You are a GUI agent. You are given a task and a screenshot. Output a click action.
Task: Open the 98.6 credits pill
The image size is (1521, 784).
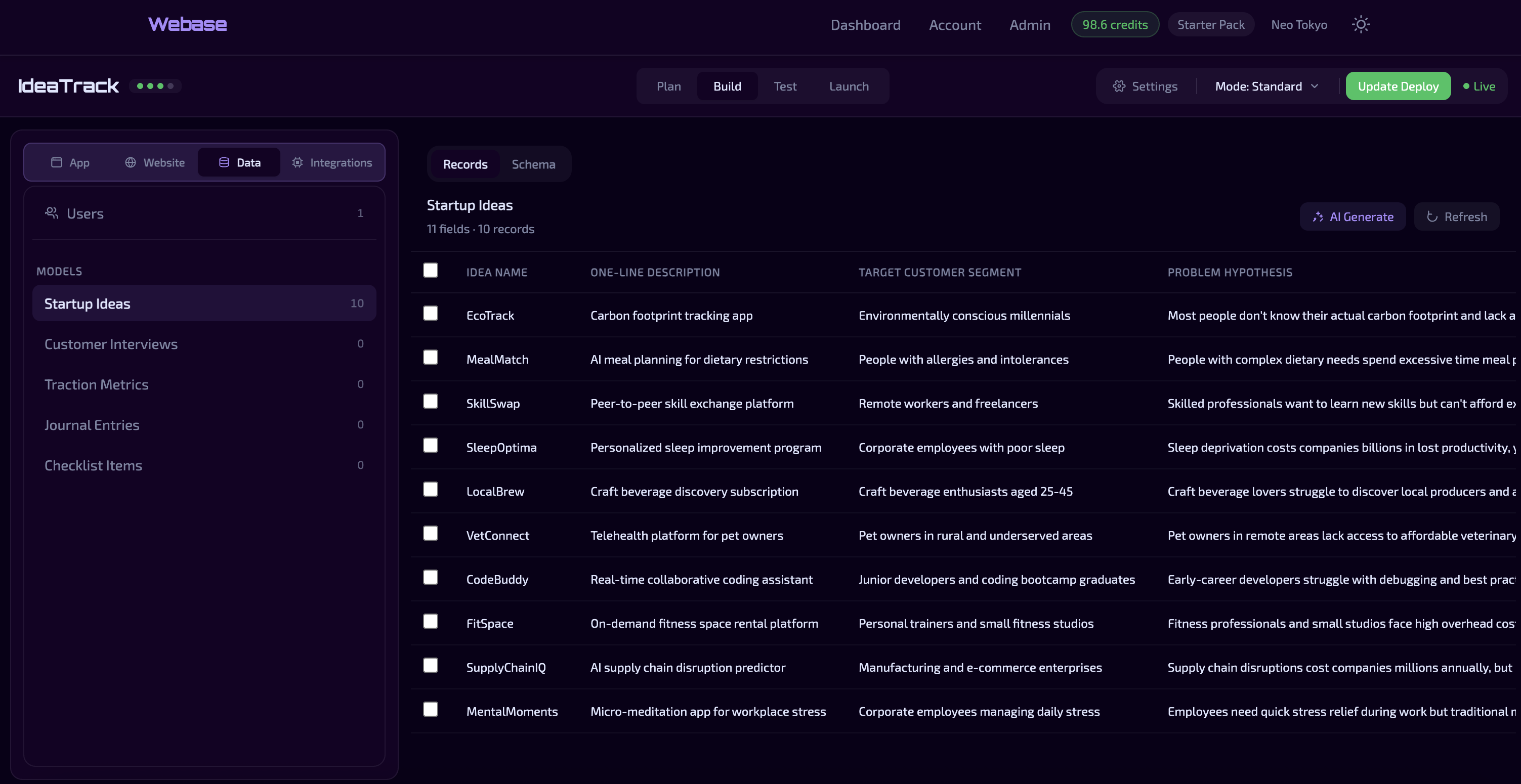(x=1115, y=24)
